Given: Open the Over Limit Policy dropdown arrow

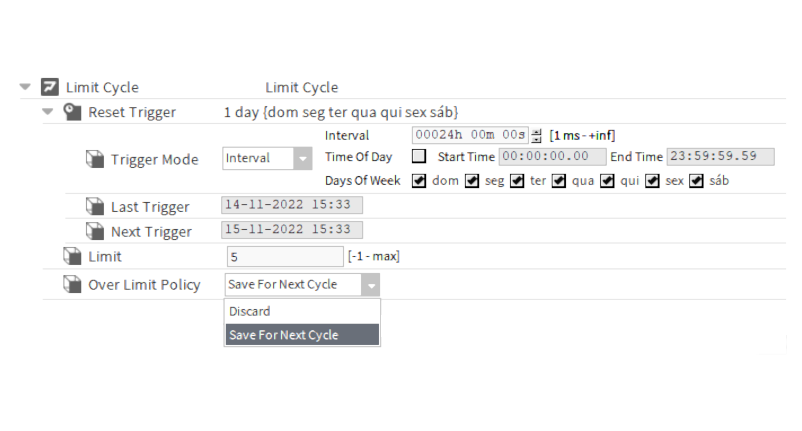Looking at the screenshot, I should pyautogui.click(x=370, y=285).
